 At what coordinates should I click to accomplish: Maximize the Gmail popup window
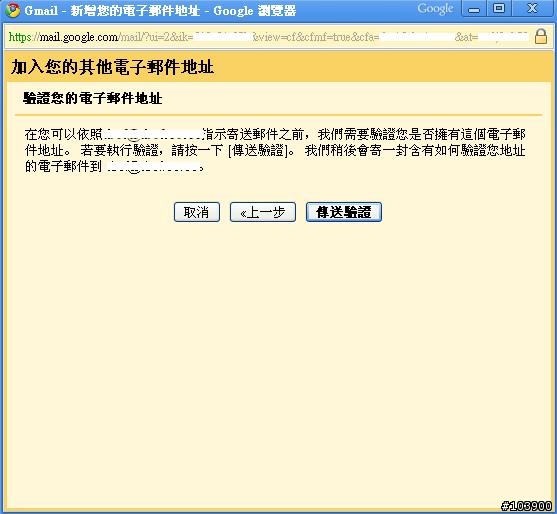499,9
